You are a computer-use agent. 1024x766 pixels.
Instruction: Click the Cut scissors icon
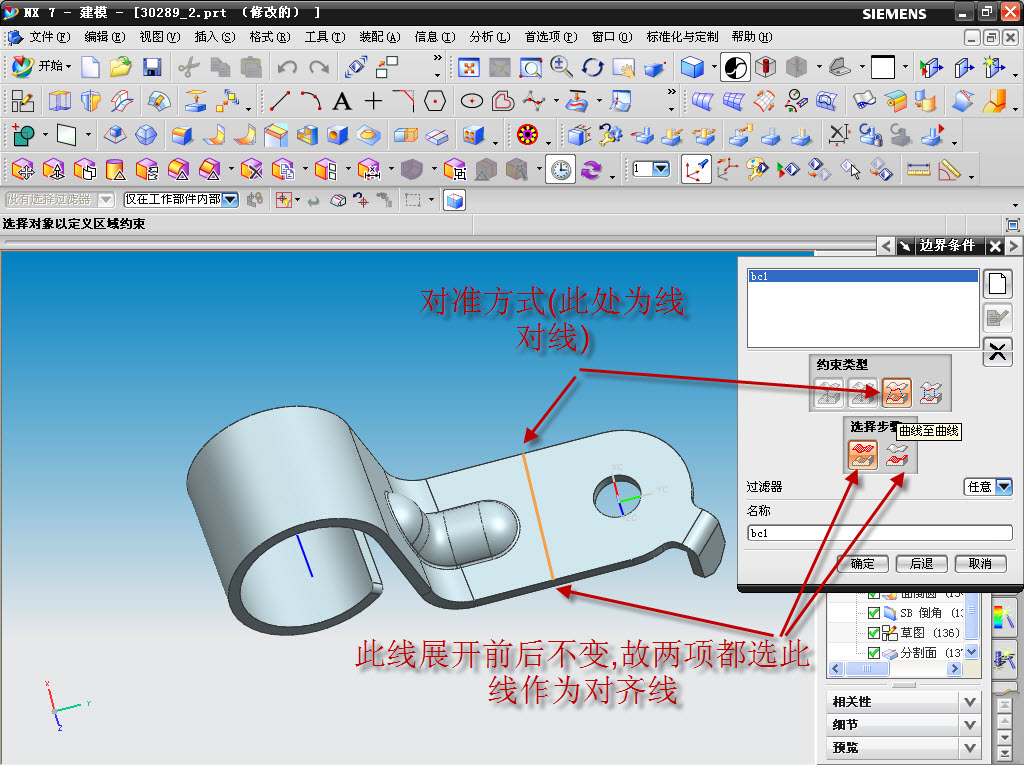189,67
